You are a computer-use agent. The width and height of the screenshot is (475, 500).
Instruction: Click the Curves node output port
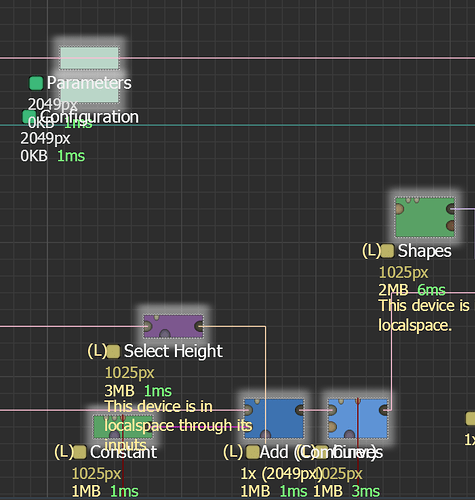[384, 410]
